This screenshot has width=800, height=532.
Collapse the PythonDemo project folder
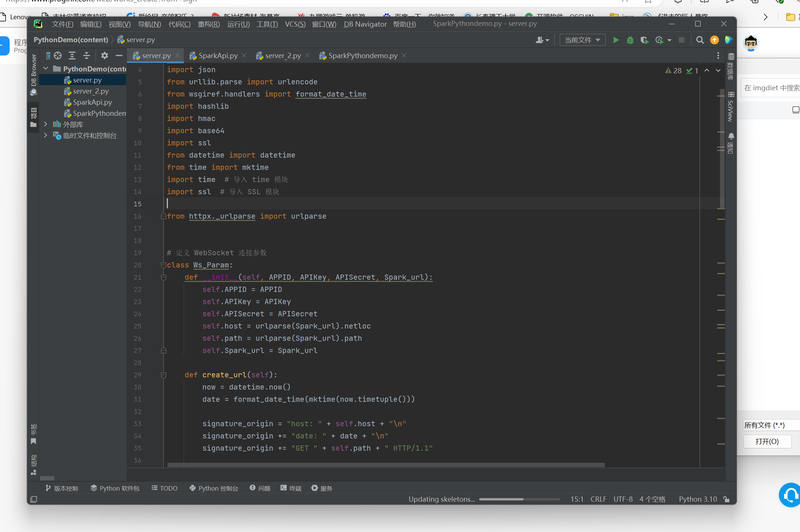pos(46,68)
